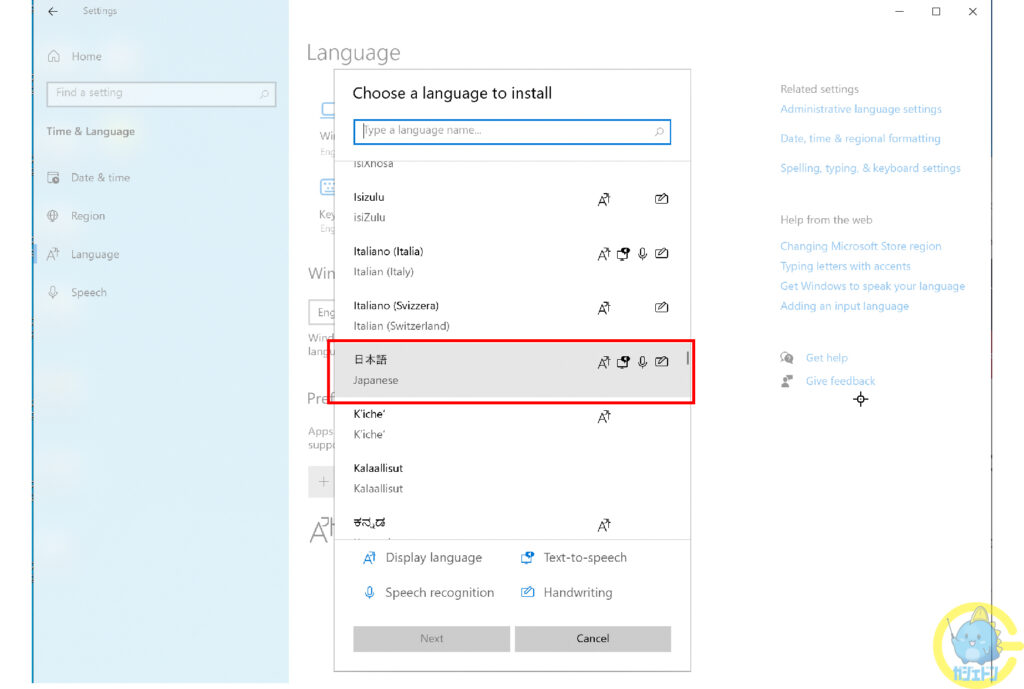The height and width of the screenshot is (689, 1024).
Task: Click Japanese text-to-speech icon
Action: [624, 362]
